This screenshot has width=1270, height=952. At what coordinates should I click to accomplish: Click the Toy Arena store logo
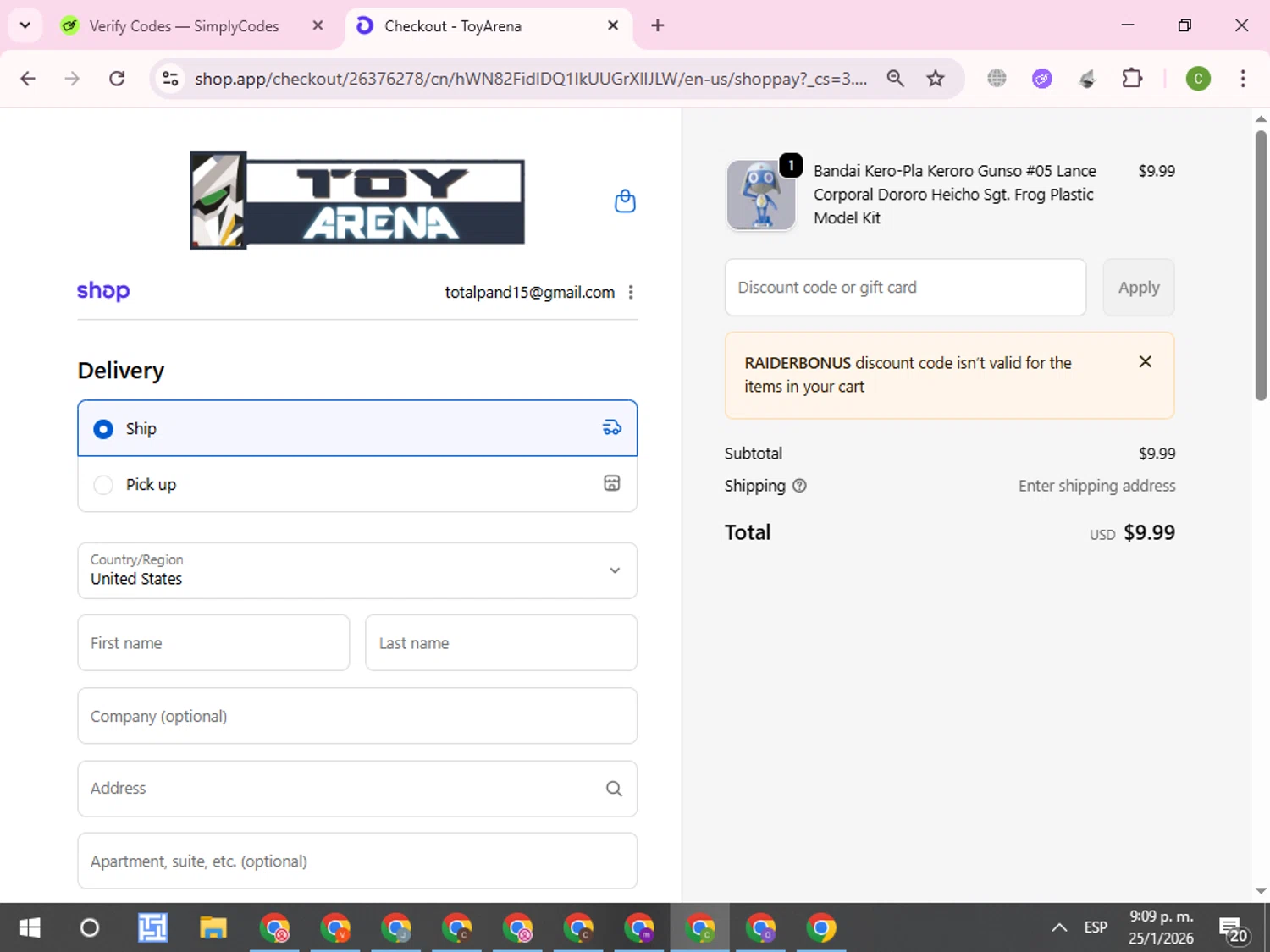357,201
